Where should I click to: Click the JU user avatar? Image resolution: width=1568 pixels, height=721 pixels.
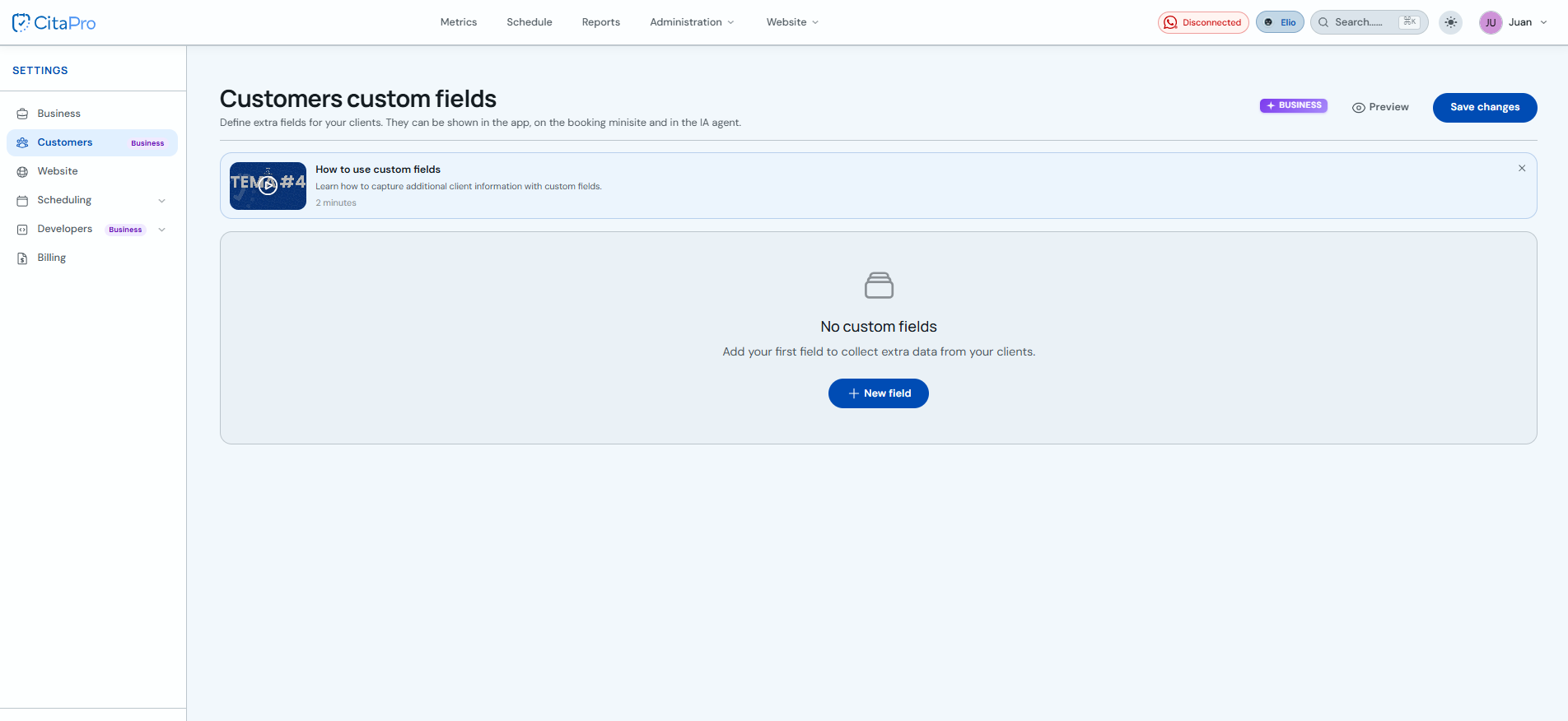pos(1491,22)
